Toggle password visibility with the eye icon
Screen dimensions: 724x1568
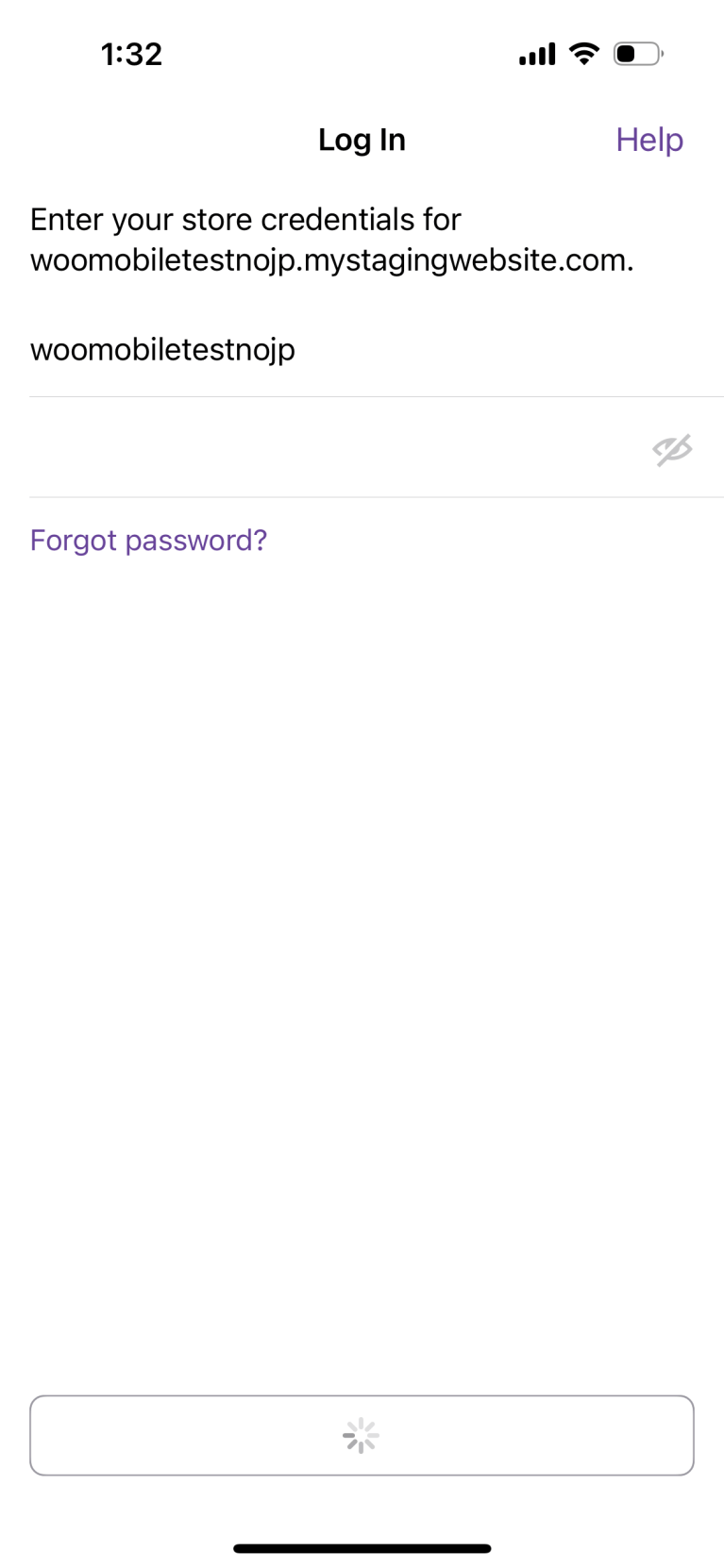click(x=672, y=450)
